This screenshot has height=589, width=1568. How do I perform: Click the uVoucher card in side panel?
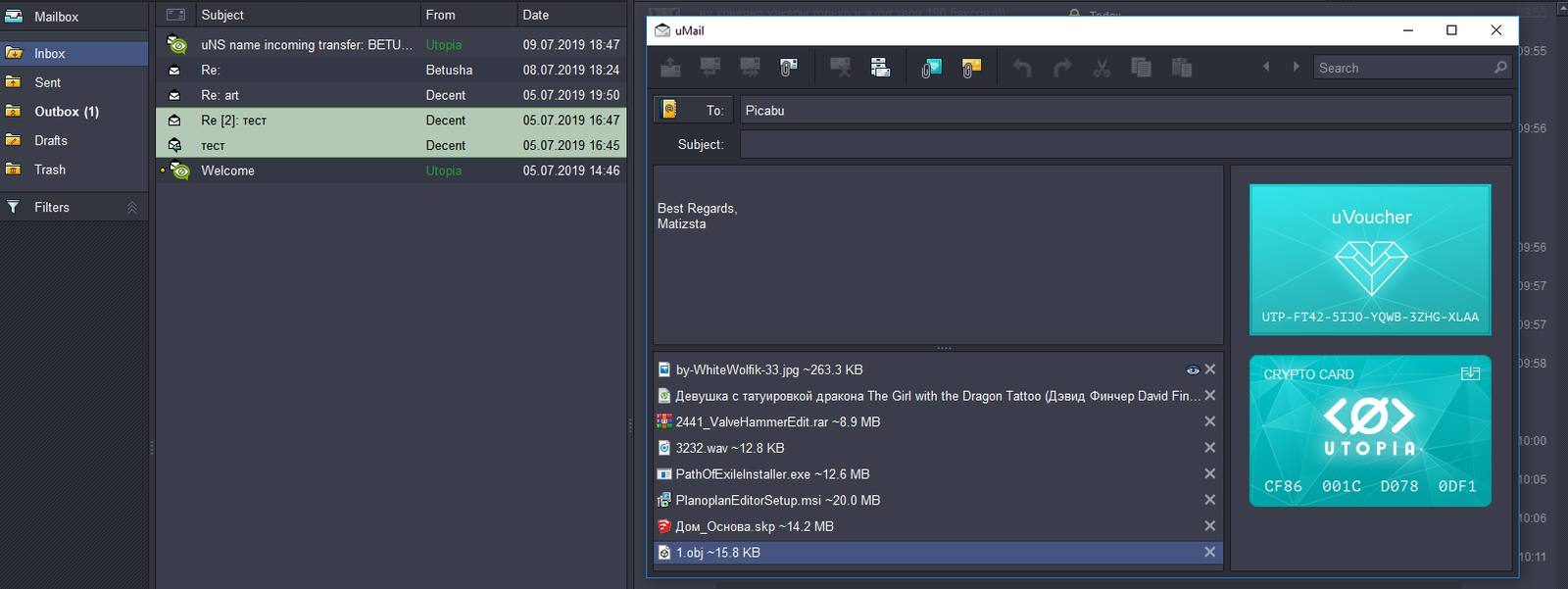1369,260
